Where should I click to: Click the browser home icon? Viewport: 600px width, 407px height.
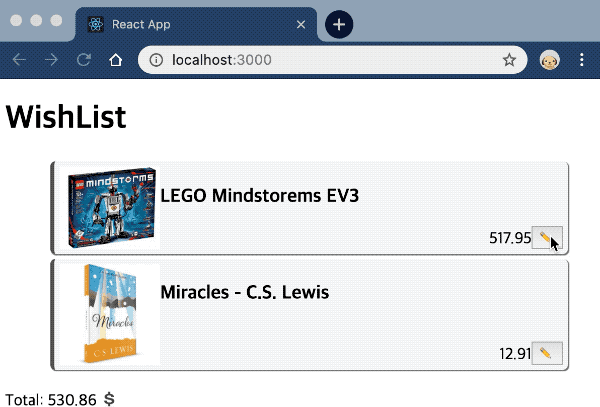(116, 60)
